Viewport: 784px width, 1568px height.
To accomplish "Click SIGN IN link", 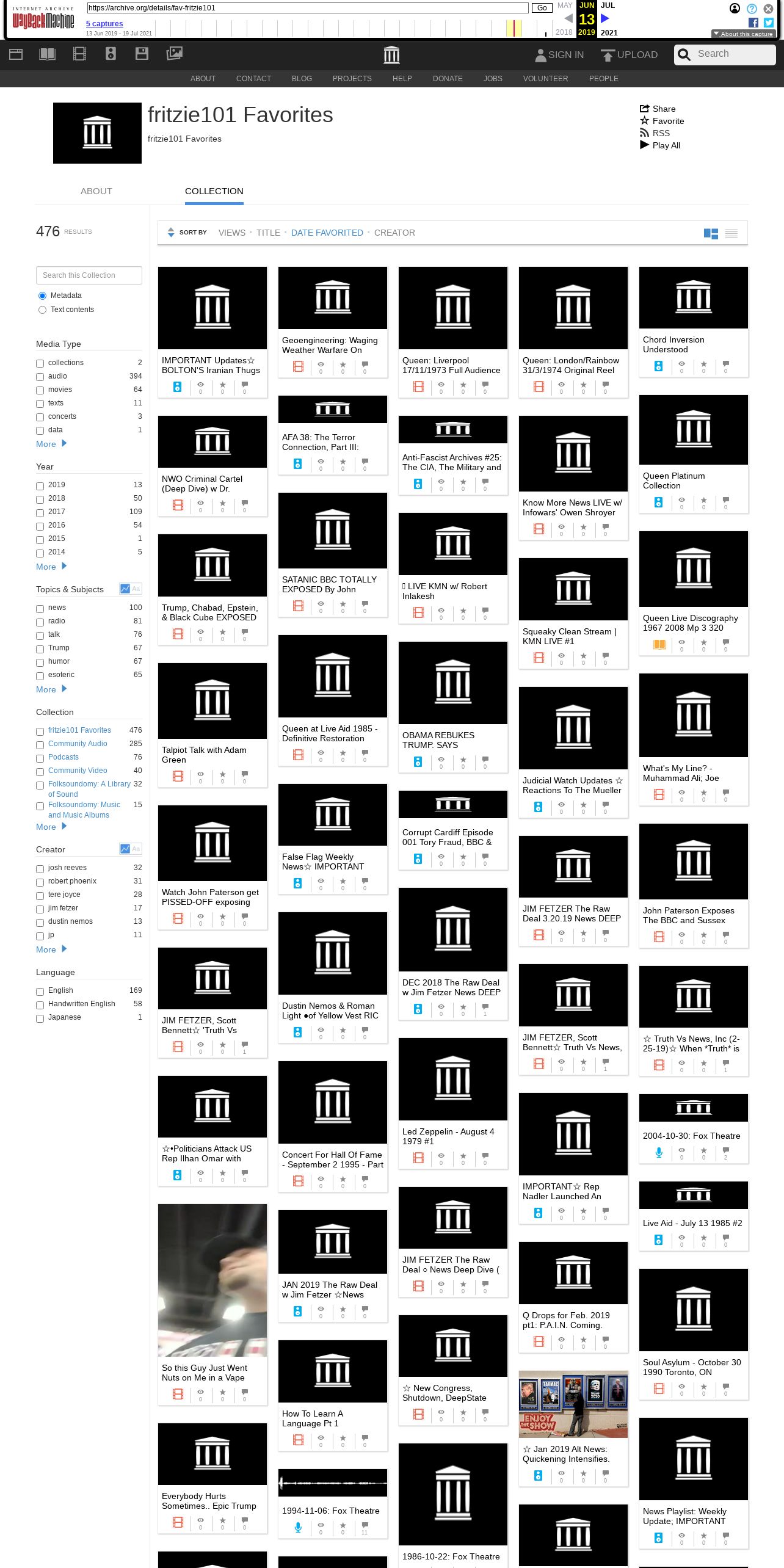I will (559, 54).
